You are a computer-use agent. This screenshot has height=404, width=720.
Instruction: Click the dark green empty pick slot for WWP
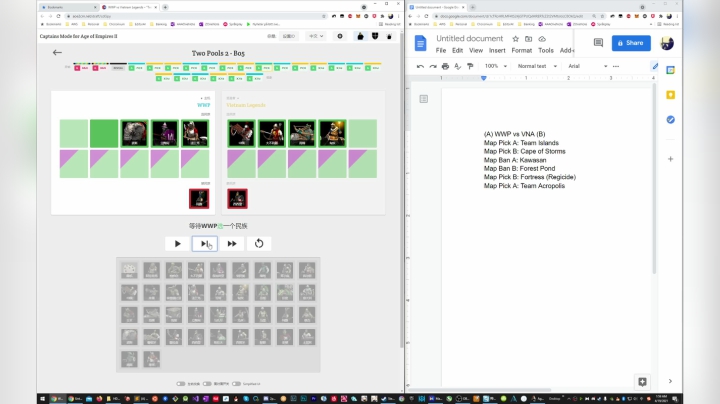pos(104,134)
